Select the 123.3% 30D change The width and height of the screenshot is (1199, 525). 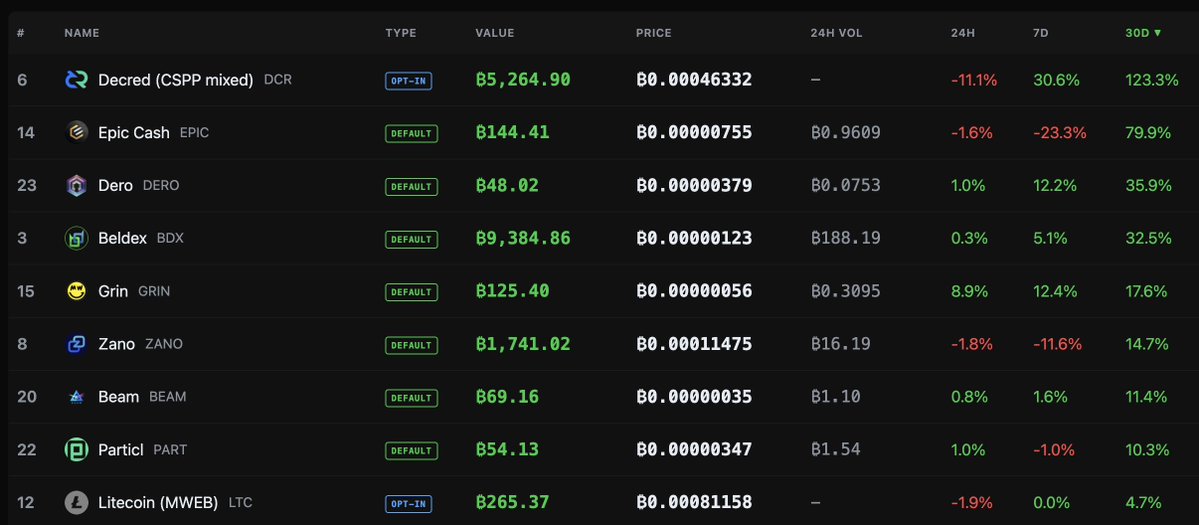point(1152,79)
